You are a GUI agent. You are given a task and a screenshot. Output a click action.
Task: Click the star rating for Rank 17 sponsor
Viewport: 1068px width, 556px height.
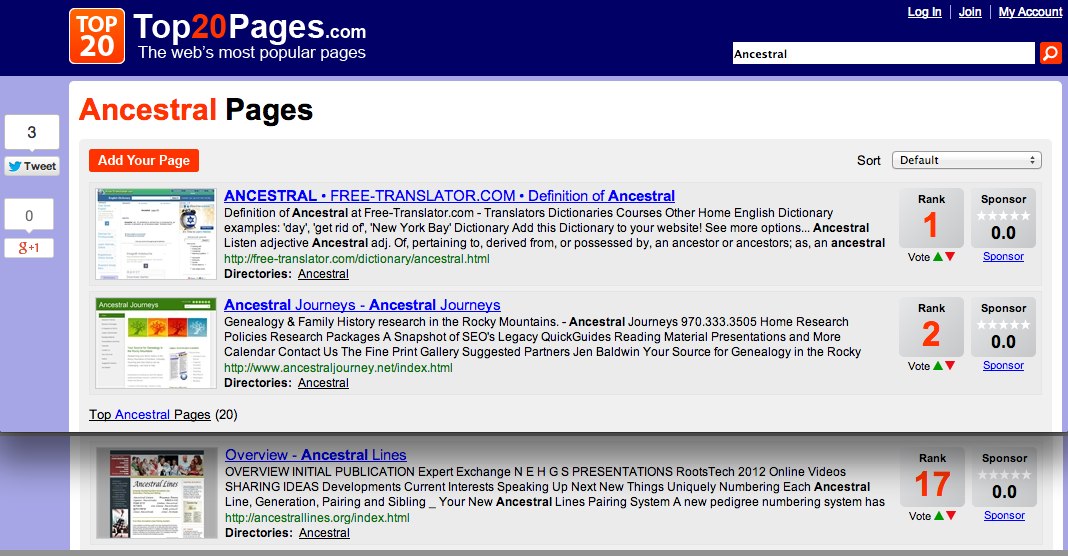[1005, 475]
